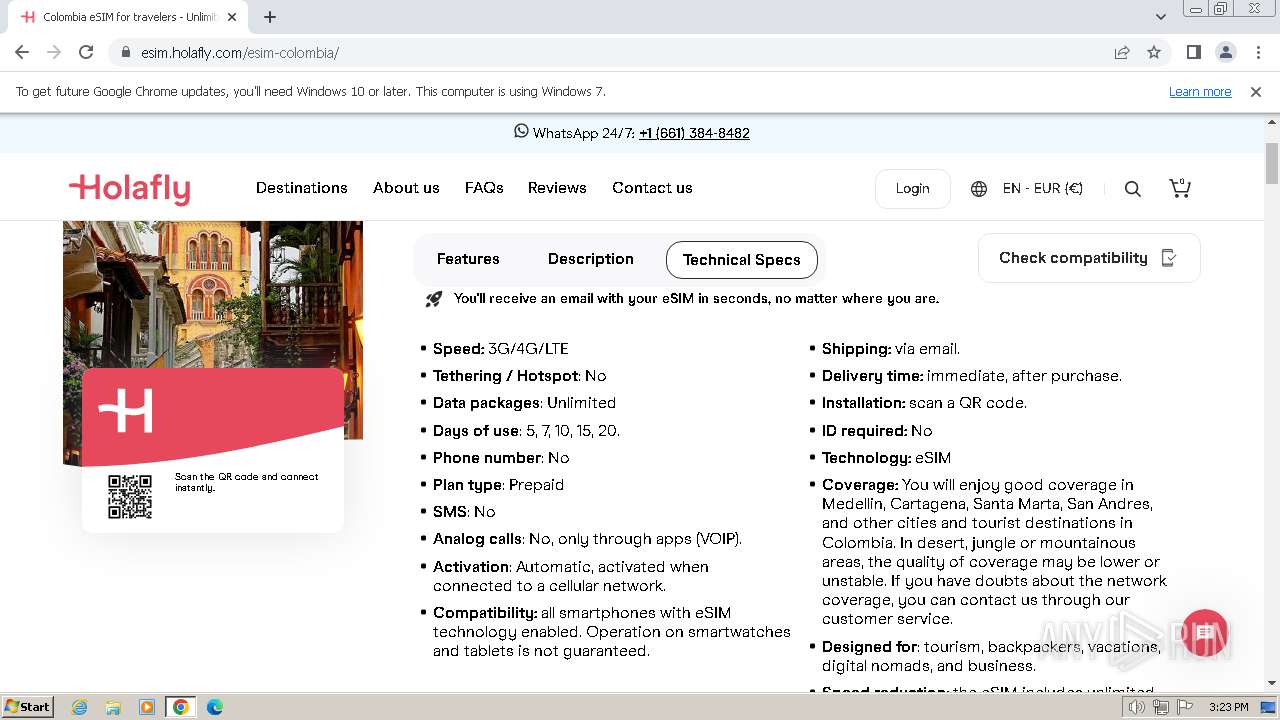
Task: Click the search magnifier icon
Action: point(1132,189)
